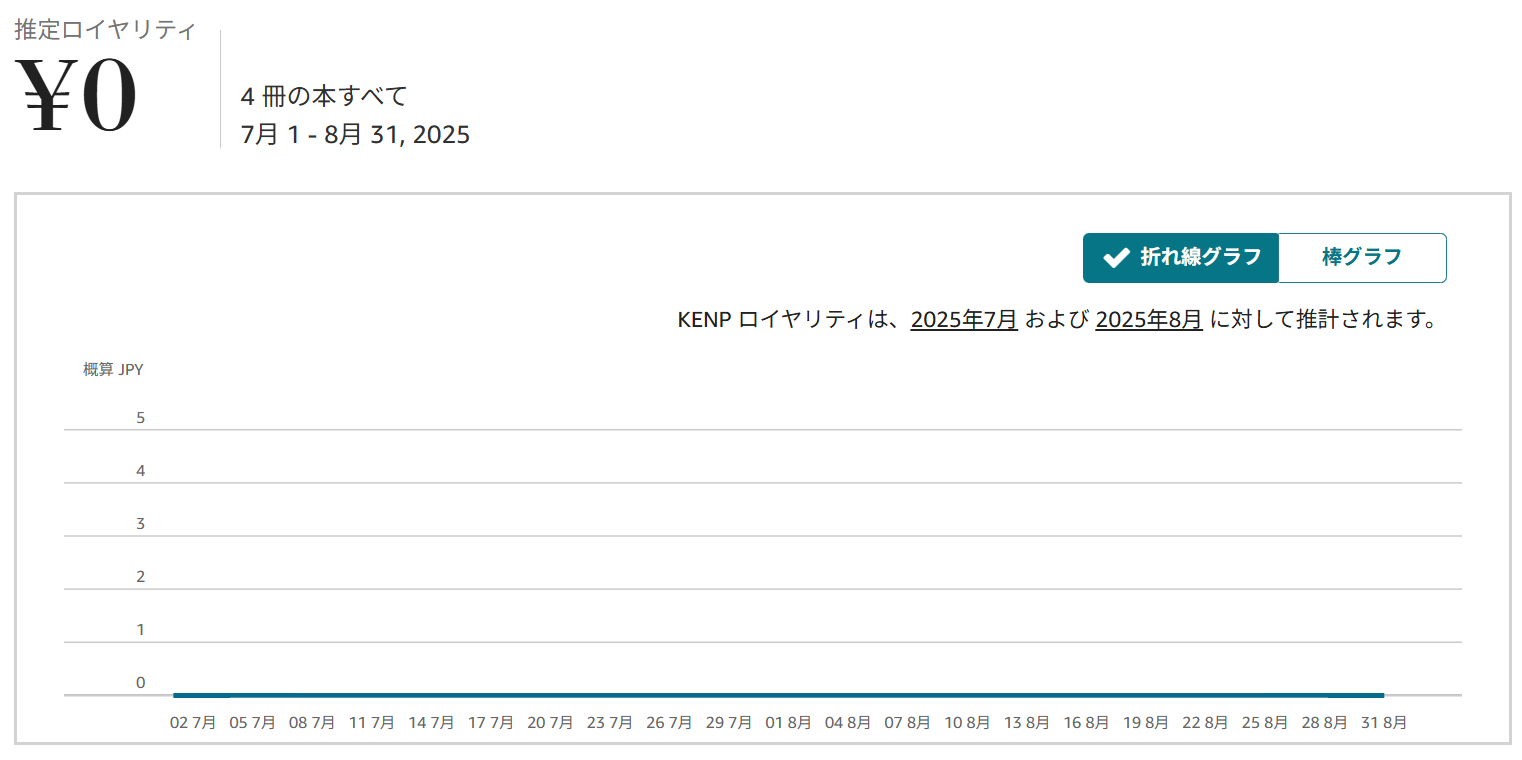Click the 概算 JPY axis title
Screen dimensions: 1522x760
pyautogui.click(x=113, y=370)
